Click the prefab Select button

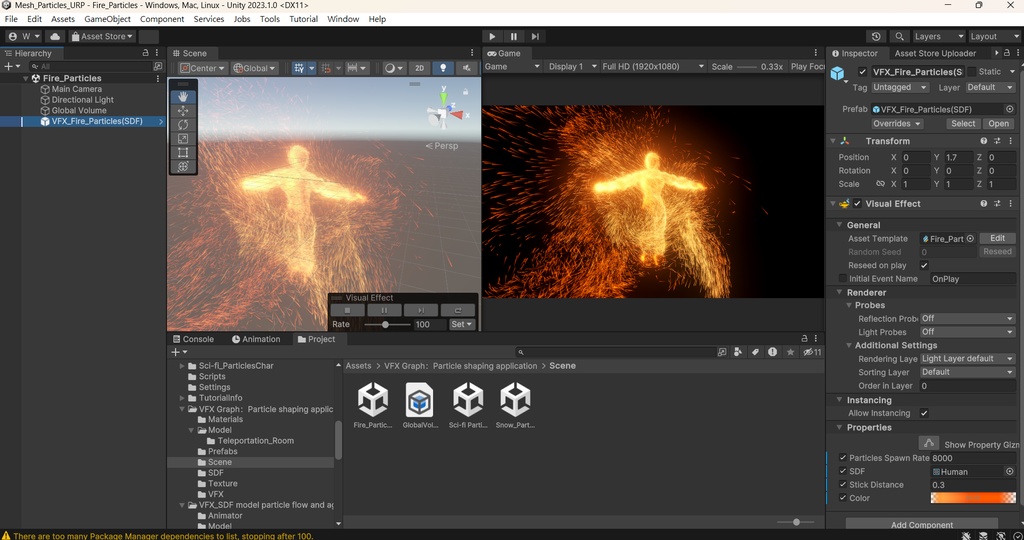(963, 123)
